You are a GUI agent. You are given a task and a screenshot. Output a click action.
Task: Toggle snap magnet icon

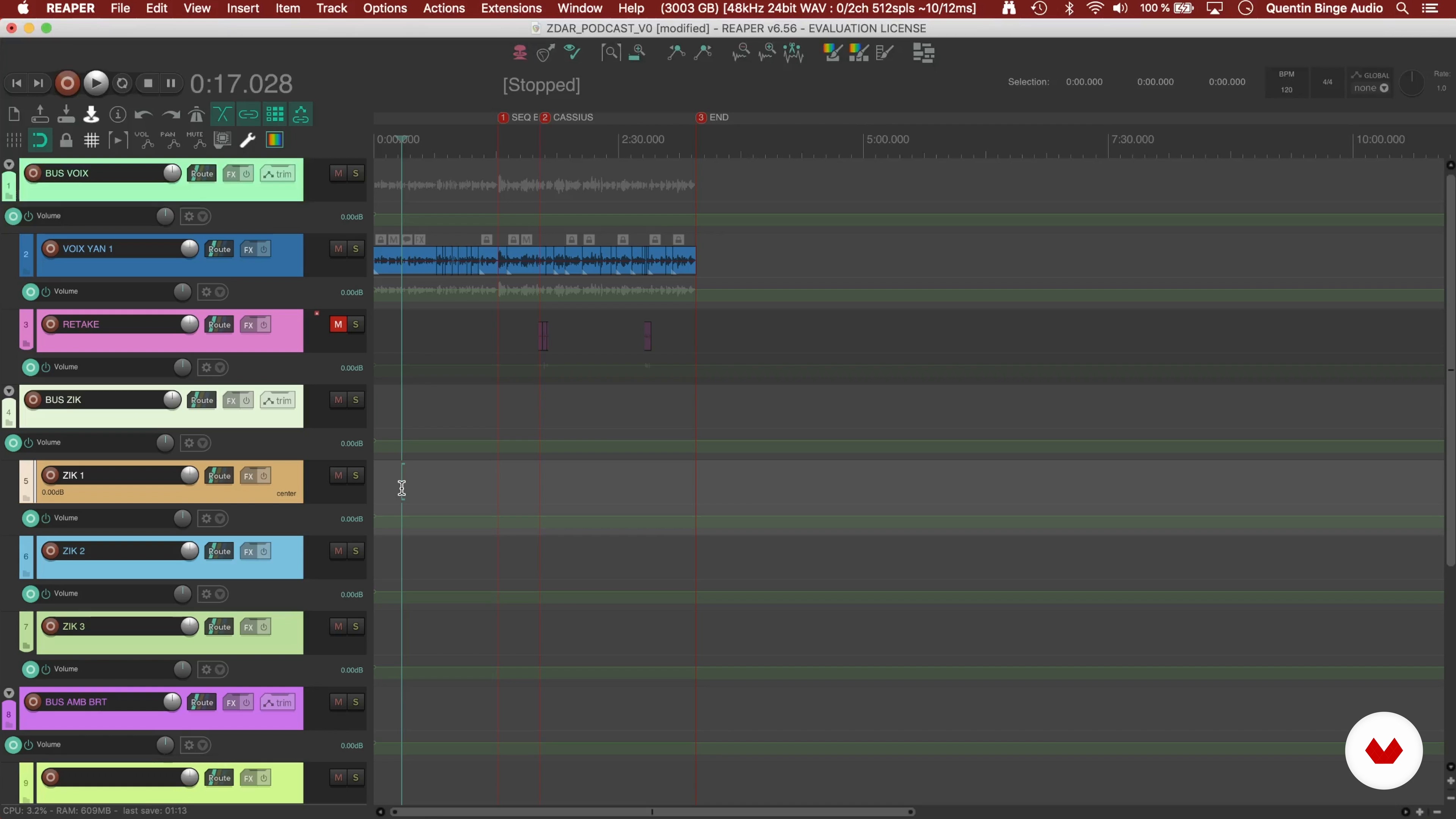(39, 140)
